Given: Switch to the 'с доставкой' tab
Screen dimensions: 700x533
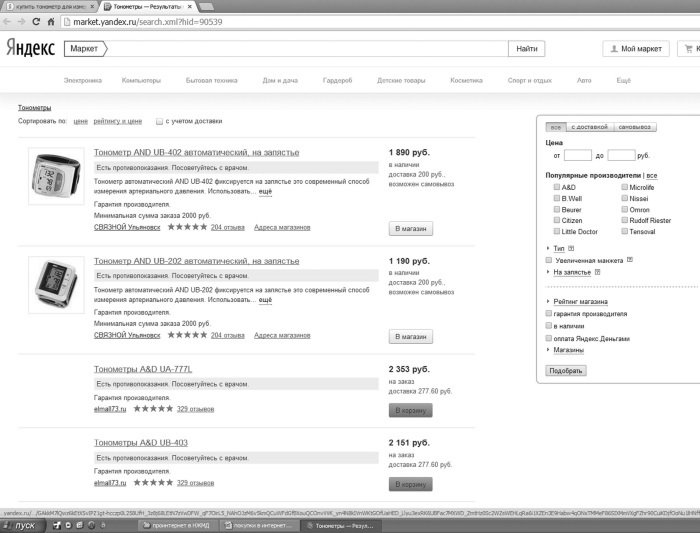Looking at the screenshot, I should coord(589,127).
